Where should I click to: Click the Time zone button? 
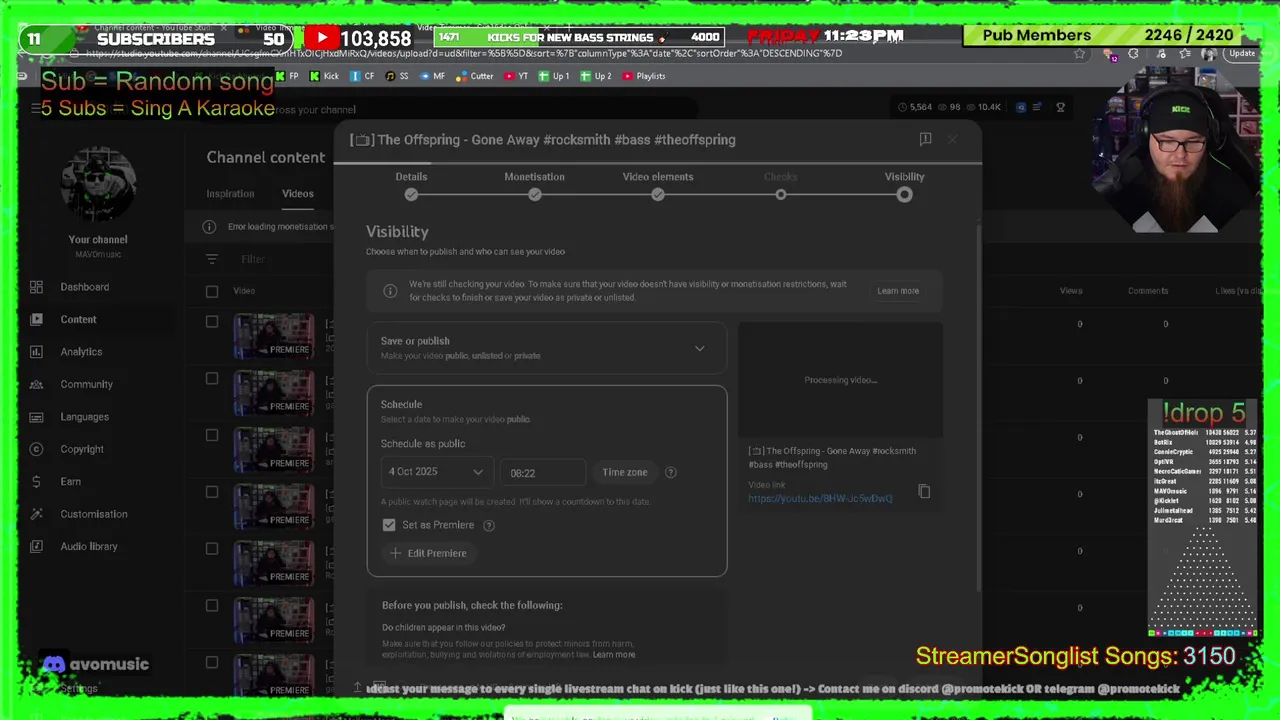click(625, 472)
